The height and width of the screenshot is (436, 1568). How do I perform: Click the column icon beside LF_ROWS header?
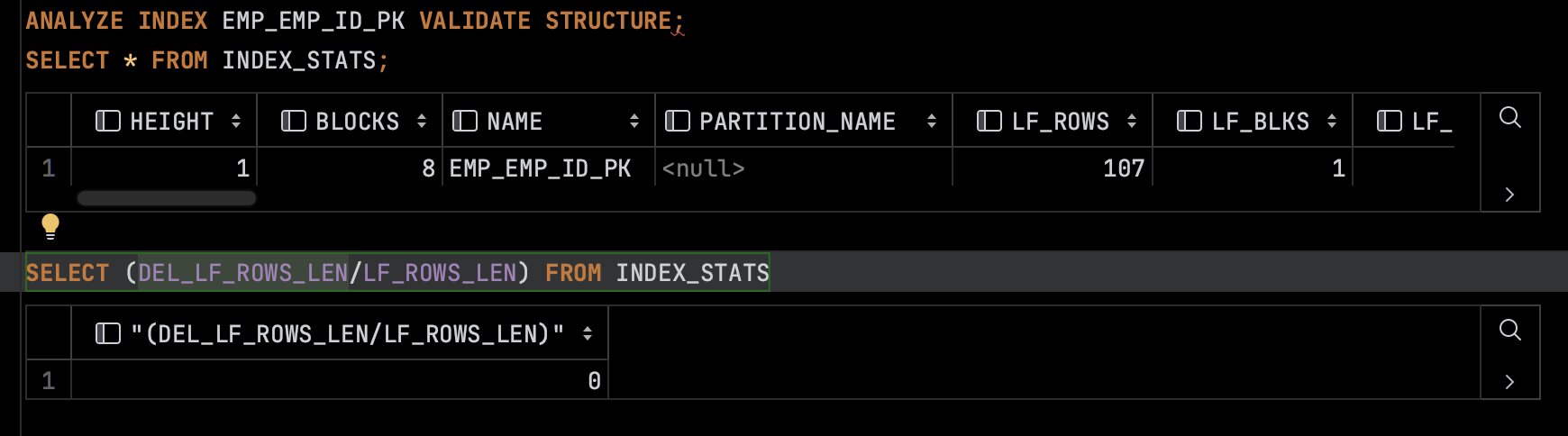point(989,121)
